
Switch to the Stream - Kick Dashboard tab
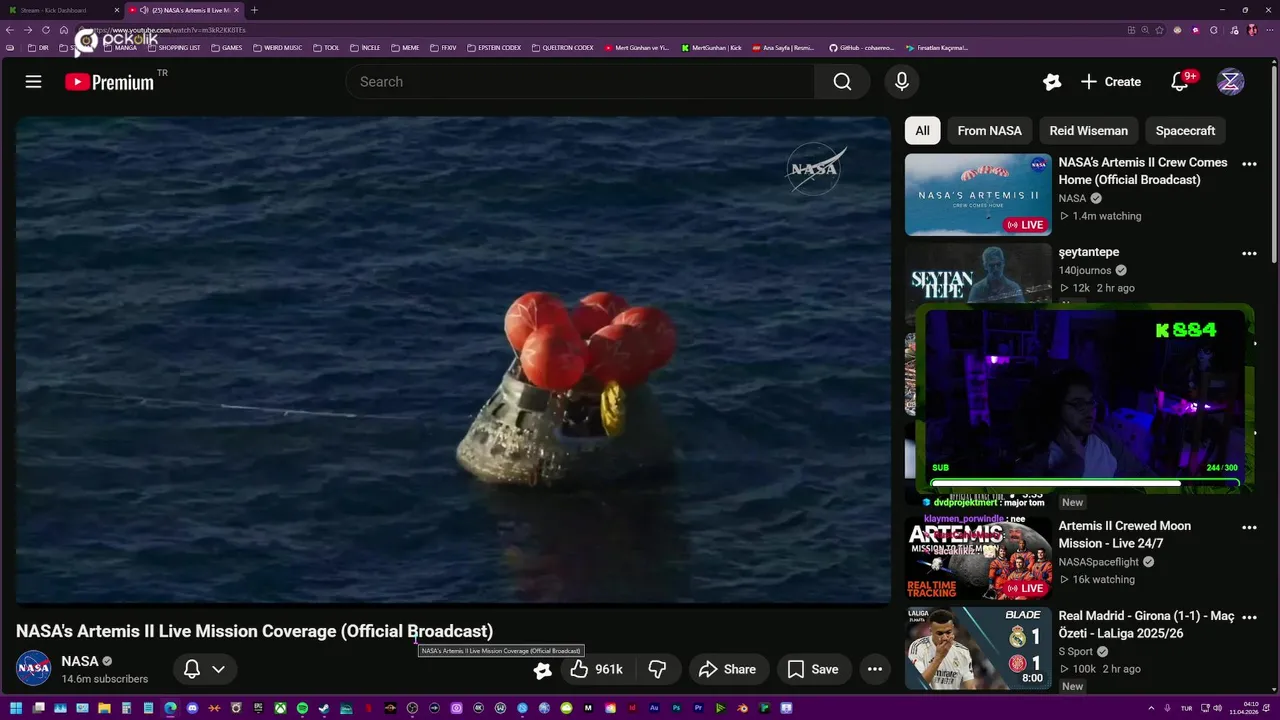tap(62, 10)
